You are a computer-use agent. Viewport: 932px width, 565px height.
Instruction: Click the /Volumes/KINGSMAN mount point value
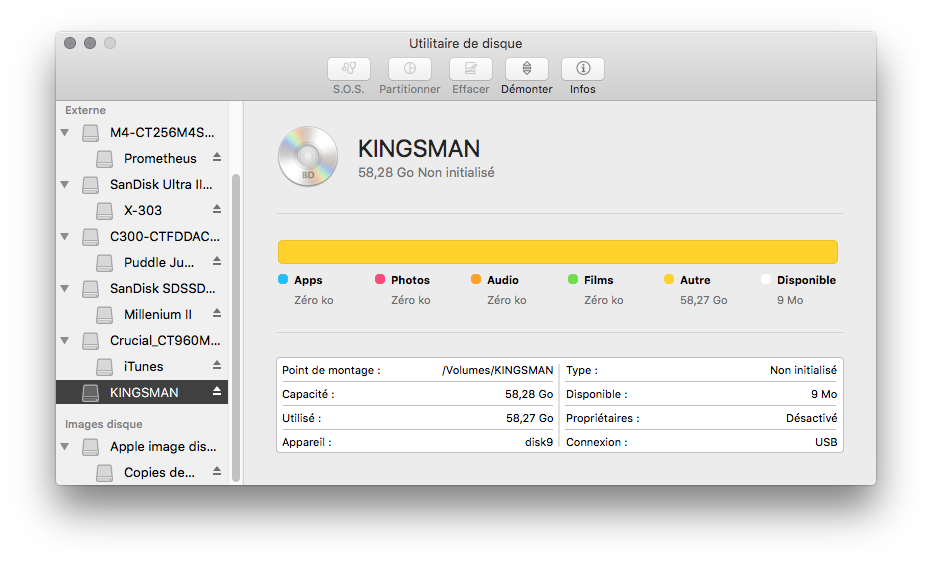pos(498,370)
